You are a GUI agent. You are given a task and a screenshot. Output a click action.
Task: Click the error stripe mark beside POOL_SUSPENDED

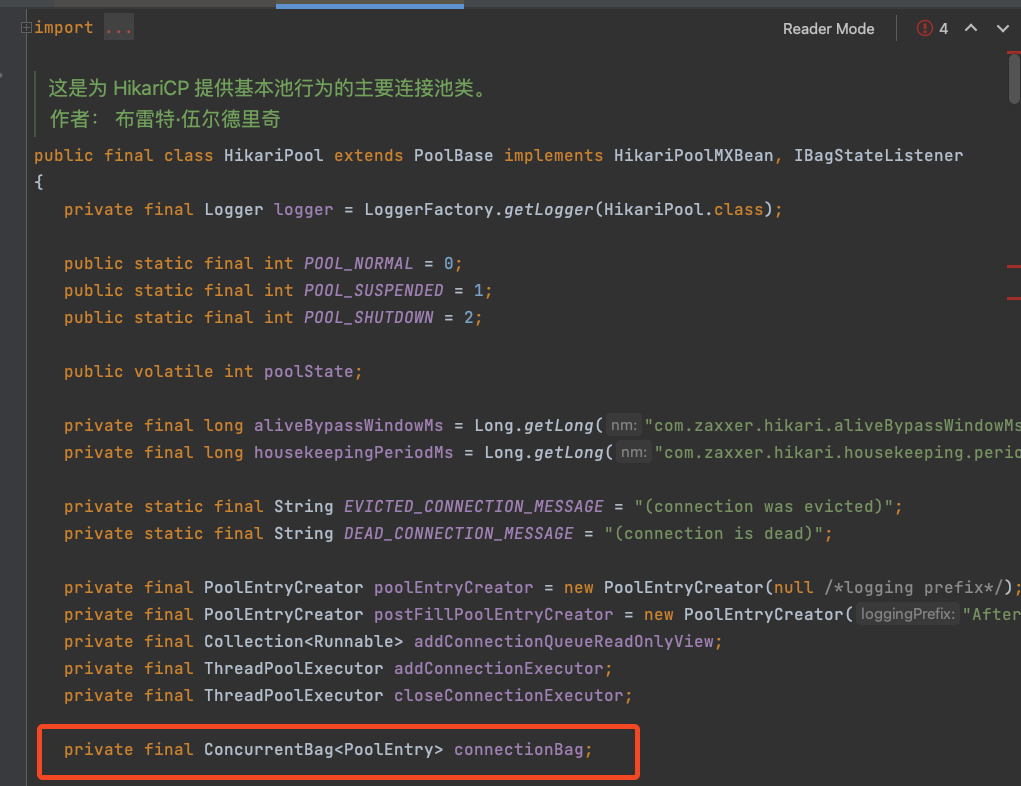(x=1014, y=298)
